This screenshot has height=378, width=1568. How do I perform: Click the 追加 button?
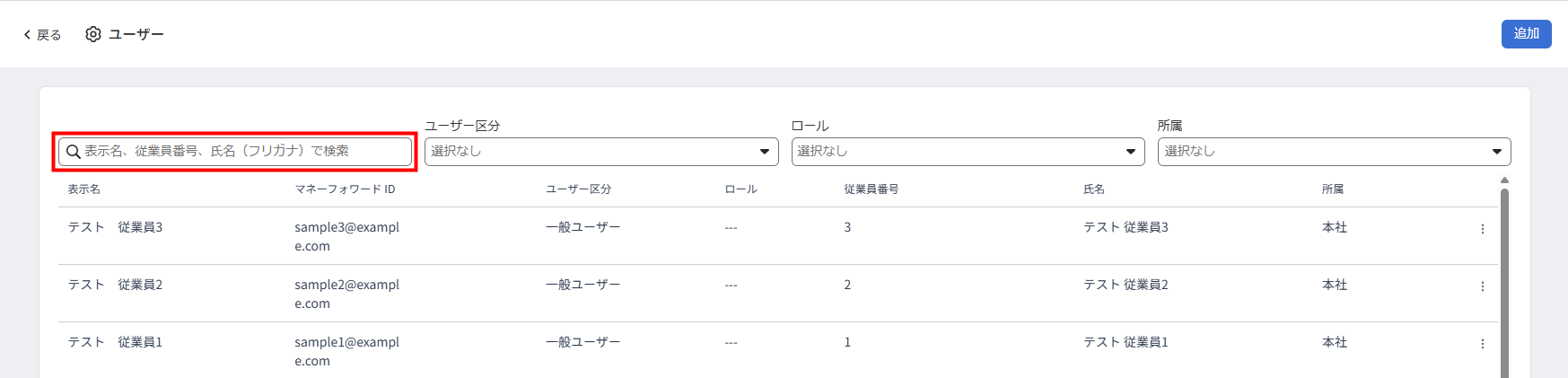tap(1526, 34)
